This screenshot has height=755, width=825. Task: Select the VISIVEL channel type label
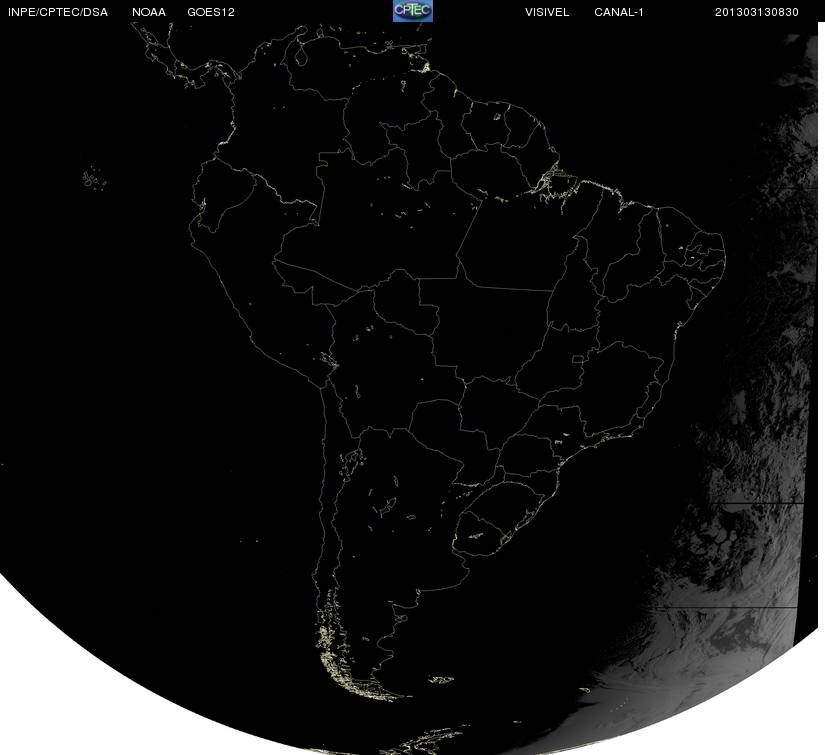pyautogui.click(x=547, y=12)
